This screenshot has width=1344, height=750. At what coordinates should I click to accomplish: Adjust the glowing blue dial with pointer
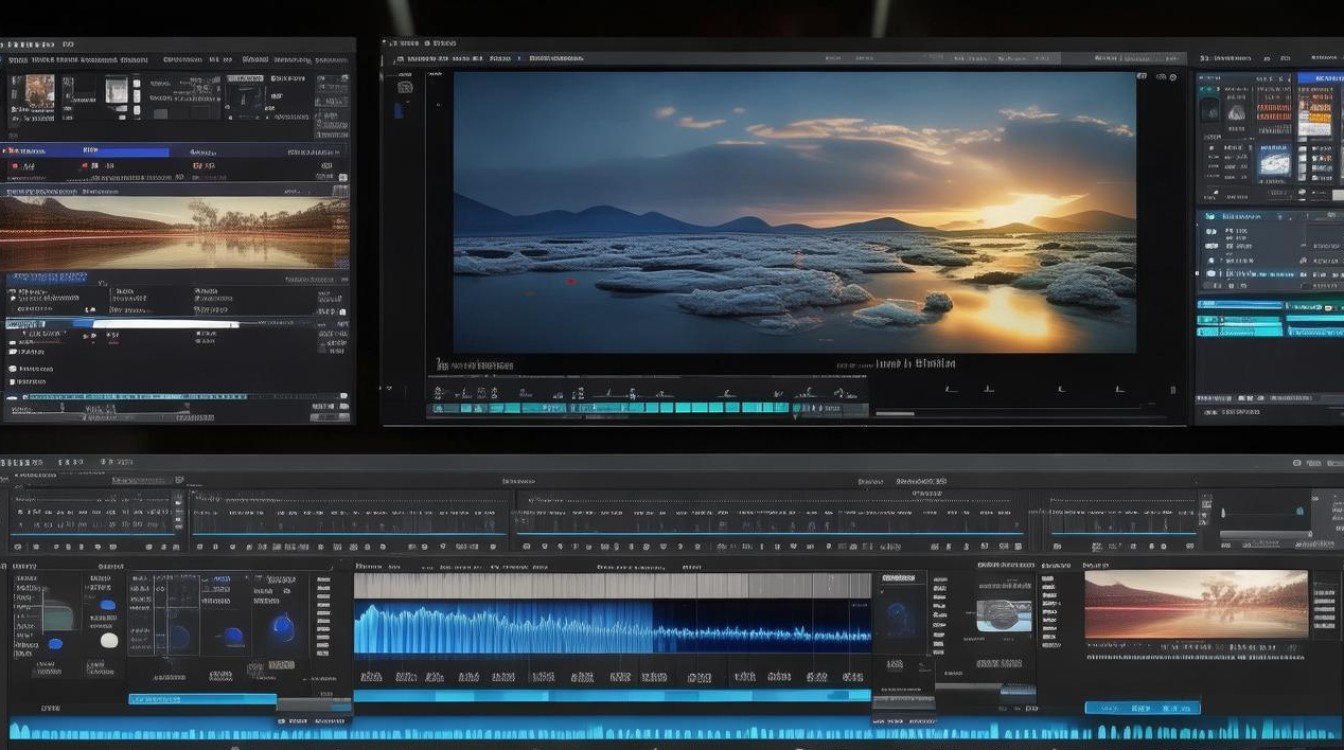283,628
